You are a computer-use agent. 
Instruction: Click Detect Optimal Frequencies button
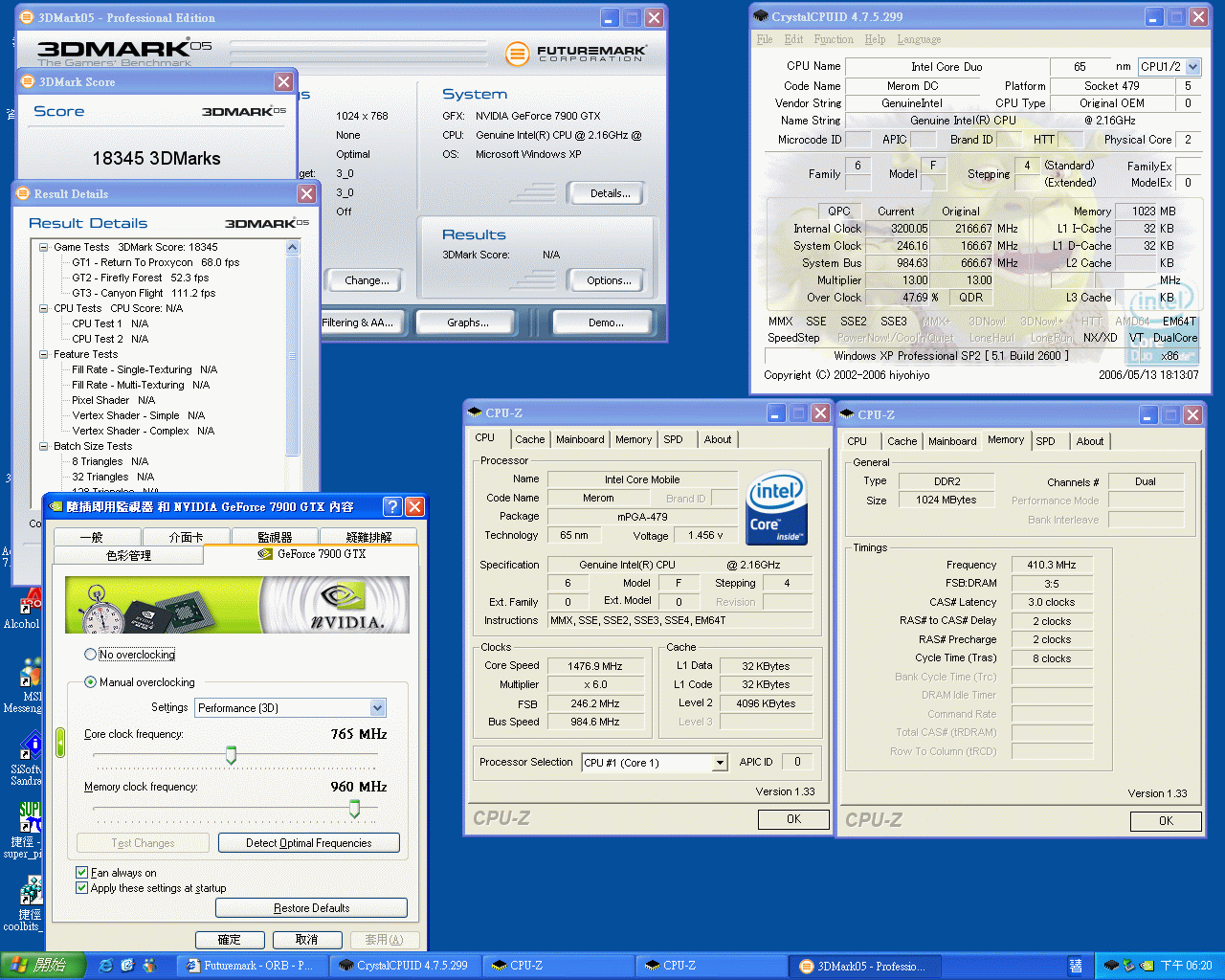pos(309,843)
